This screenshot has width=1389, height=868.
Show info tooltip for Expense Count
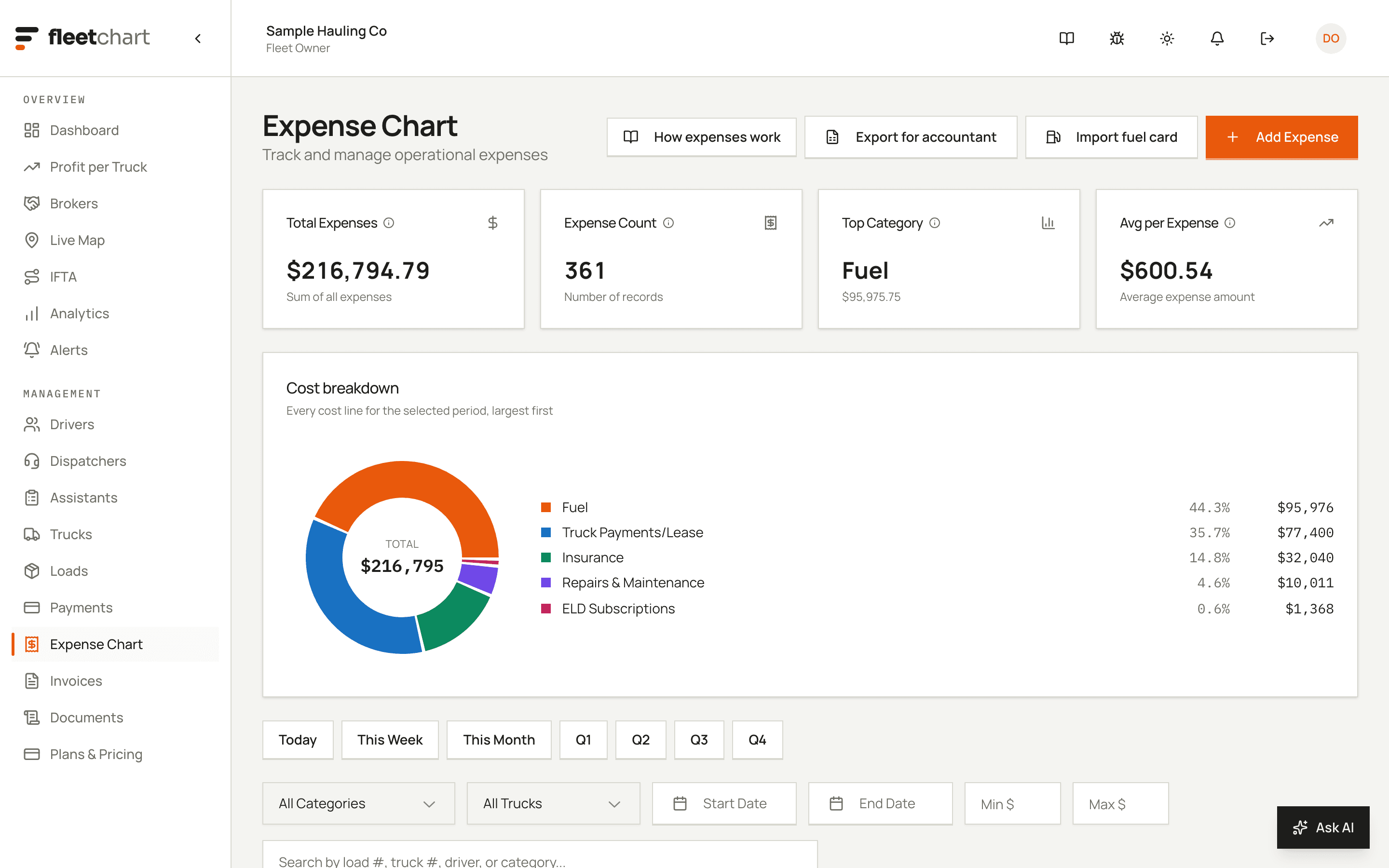click(668, 223)
